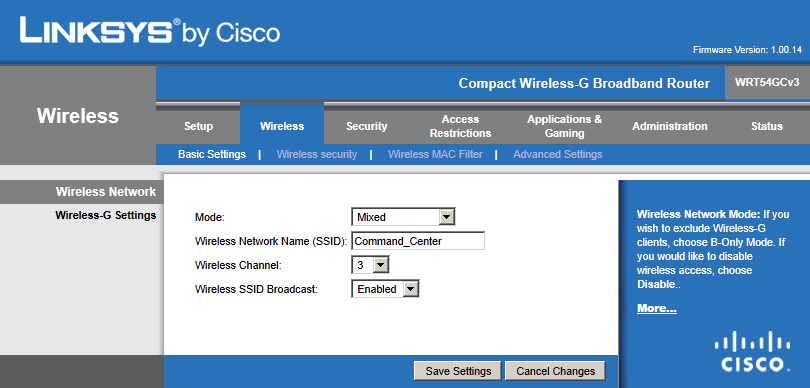Screen dimensions: 810x388
Task: Click the Wireless Network section heading
Action: tap(106, 192)
